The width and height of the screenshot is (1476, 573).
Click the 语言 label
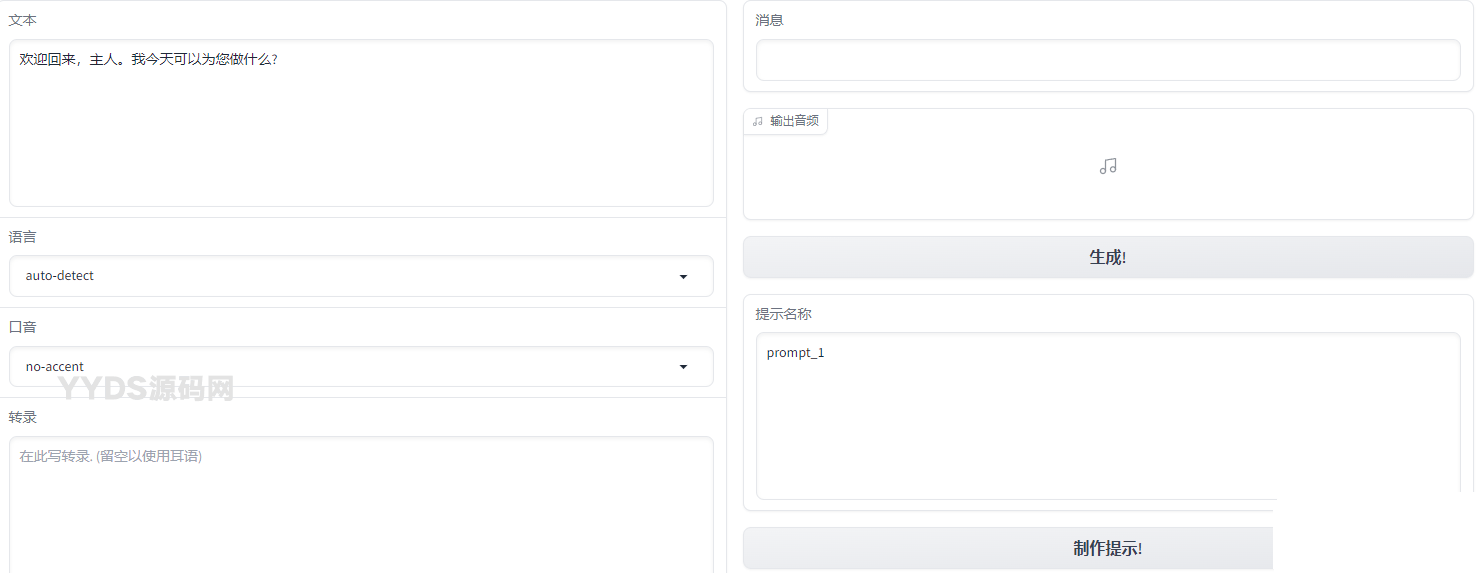point(23,237)
